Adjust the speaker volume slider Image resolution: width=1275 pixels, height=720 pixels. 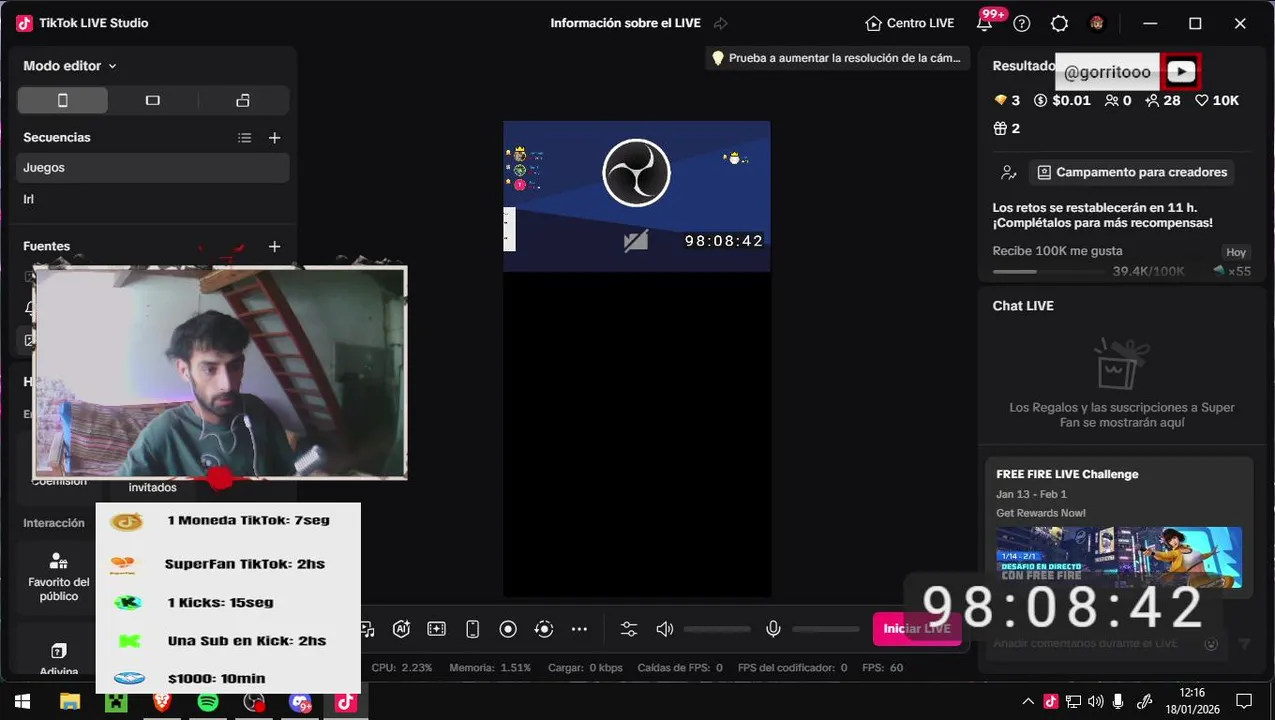point(717,629)
